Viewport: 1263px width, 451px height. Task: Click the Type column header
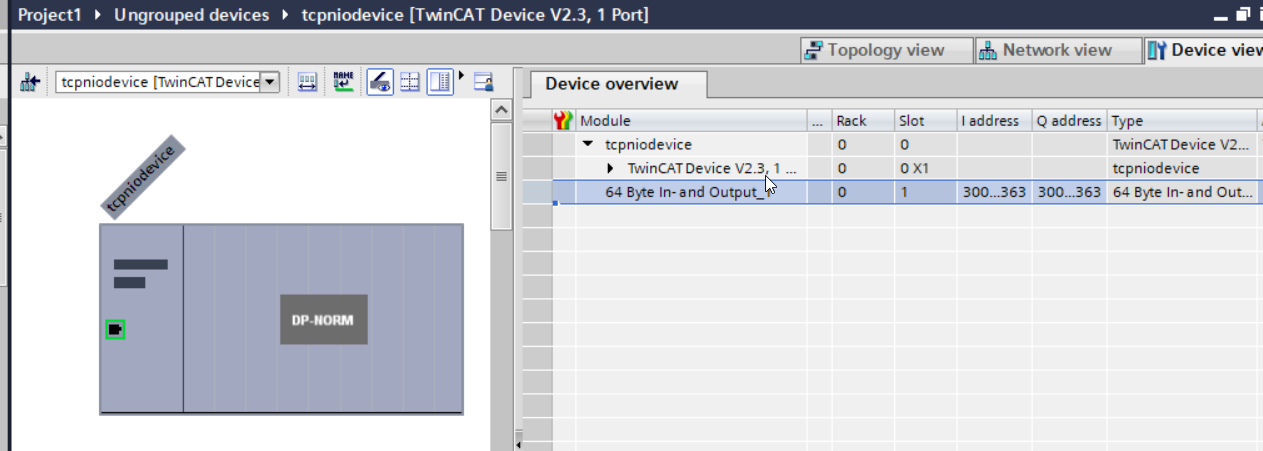point(1181,121)
